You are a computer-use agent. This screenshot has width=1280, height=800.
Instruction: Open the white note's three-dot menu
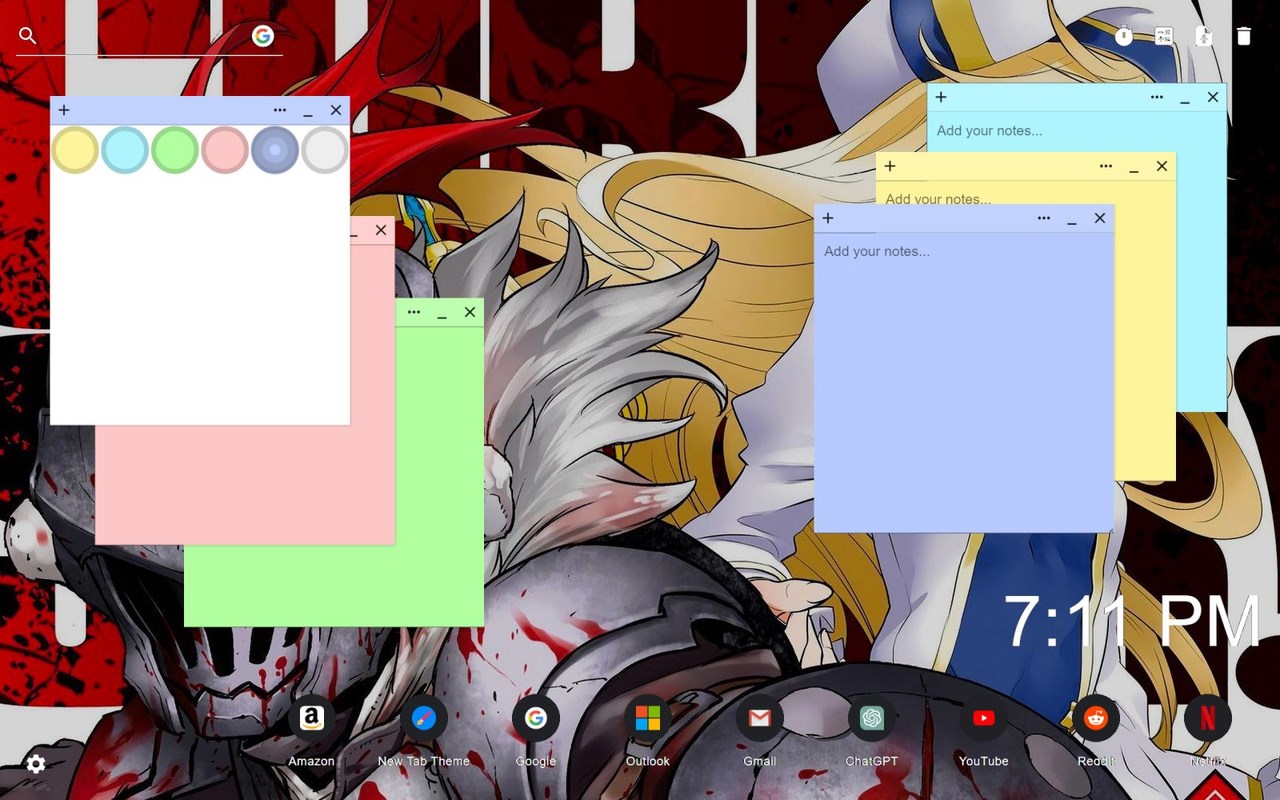coord(280,110)
